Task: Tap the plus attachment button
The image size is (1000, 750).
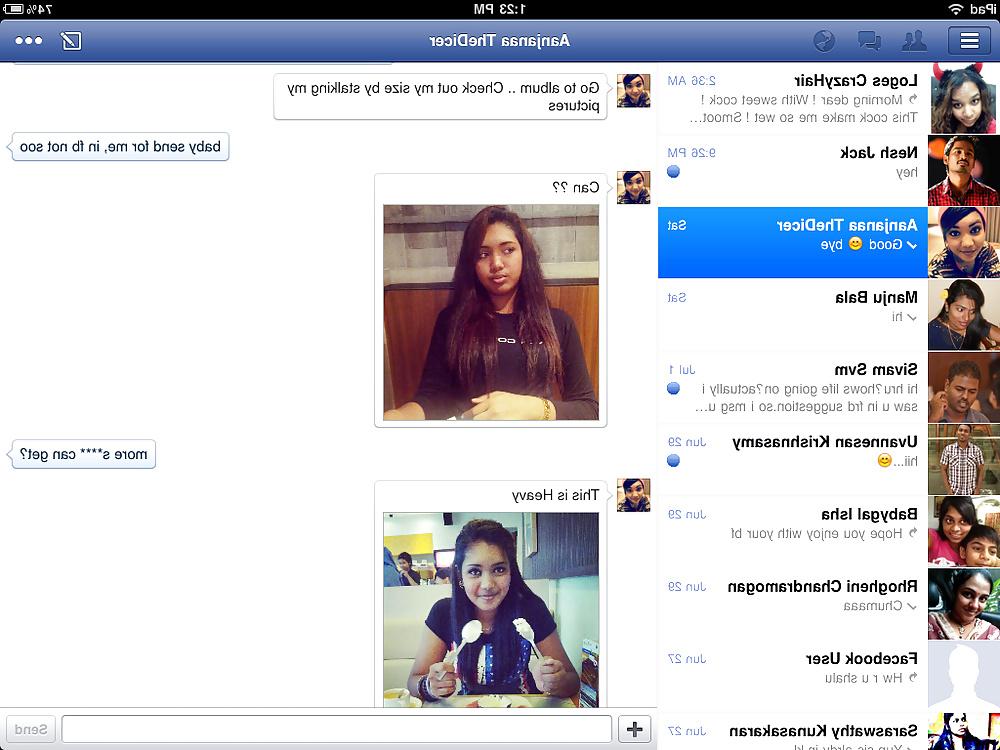Action: coord(635,728)
